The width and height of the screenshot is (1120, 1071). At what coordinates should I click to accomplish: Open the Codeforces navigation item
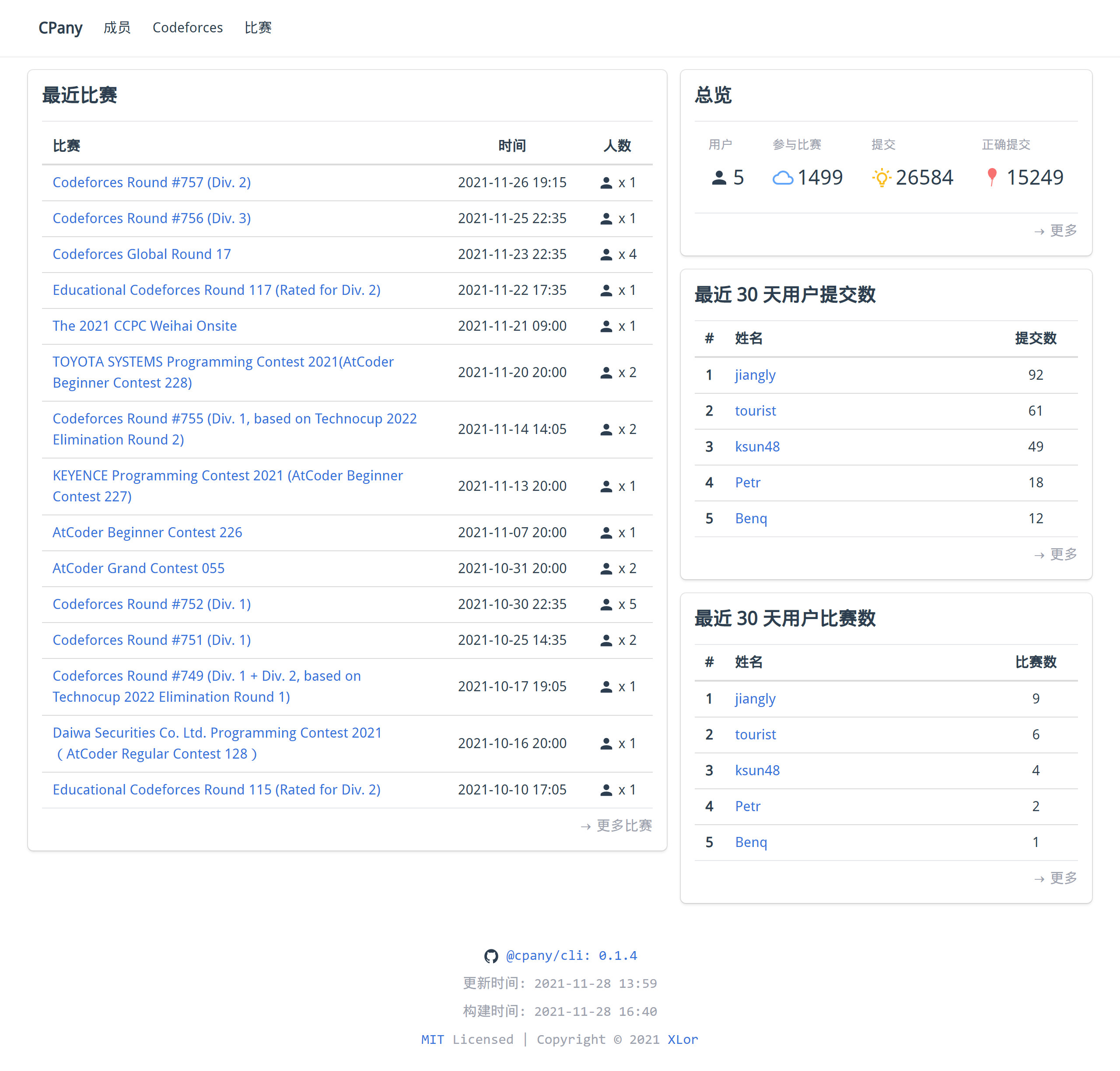pos(187,28)
